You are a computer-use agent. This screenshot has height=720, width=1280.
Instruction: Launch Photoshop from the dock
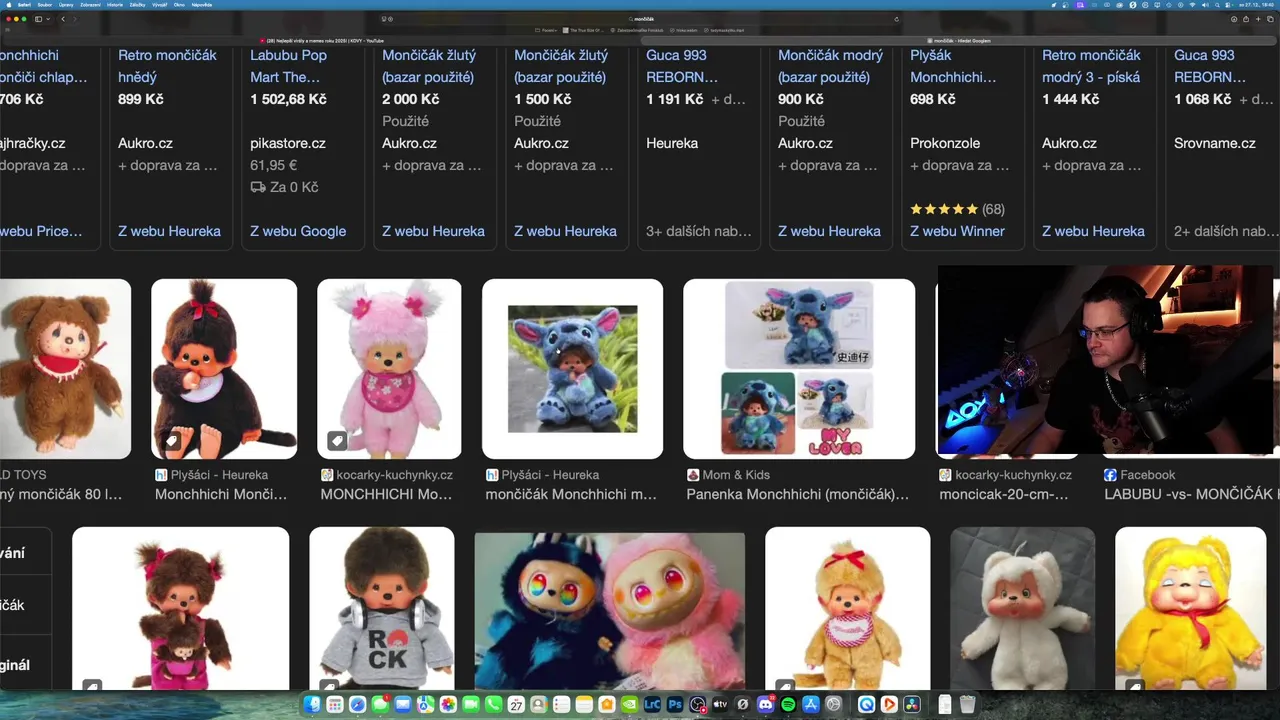pos(675,705)
